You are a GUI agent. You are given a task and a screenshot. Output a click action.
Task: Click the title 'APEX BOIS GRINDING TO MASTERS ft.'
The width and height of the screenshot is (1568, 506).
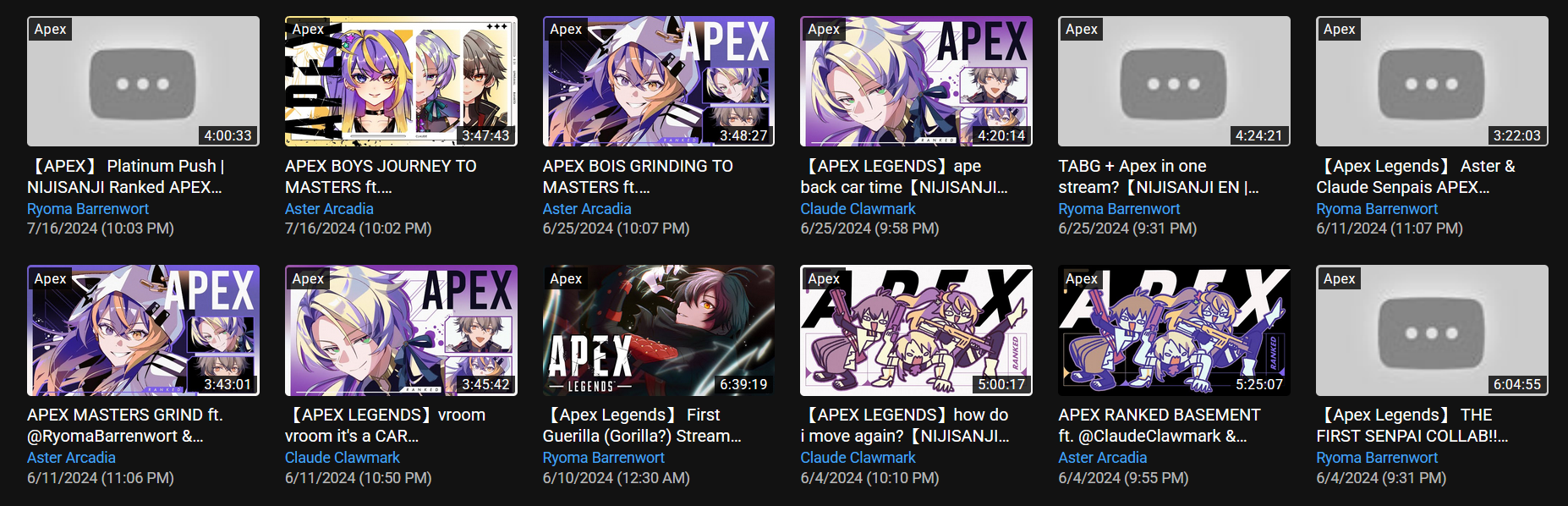638,176
